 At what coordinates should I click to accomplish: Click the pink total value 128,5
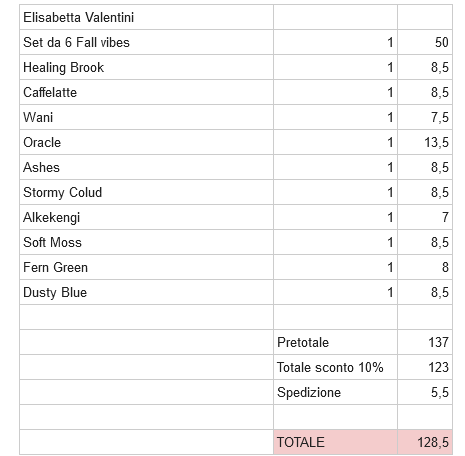pos(425,442)
